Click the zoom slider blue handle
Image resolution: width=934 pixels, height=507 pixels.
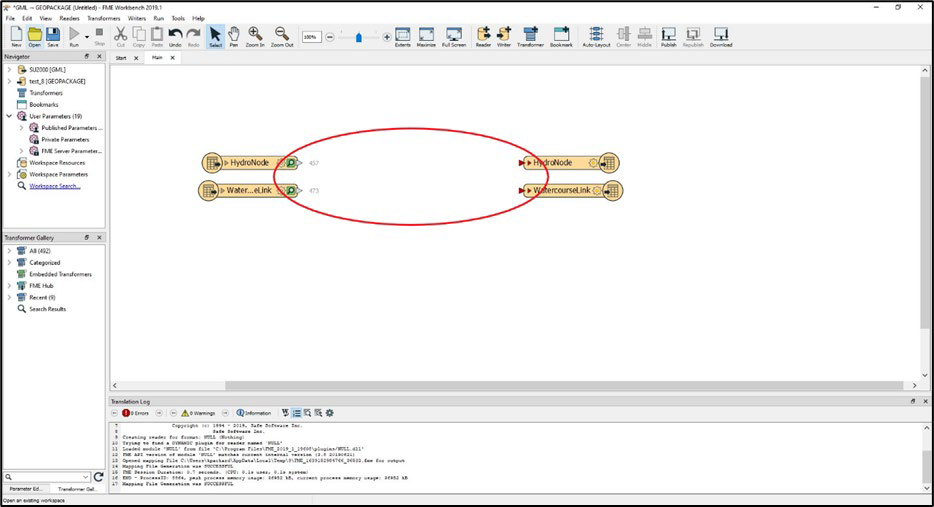pos(359,38)
